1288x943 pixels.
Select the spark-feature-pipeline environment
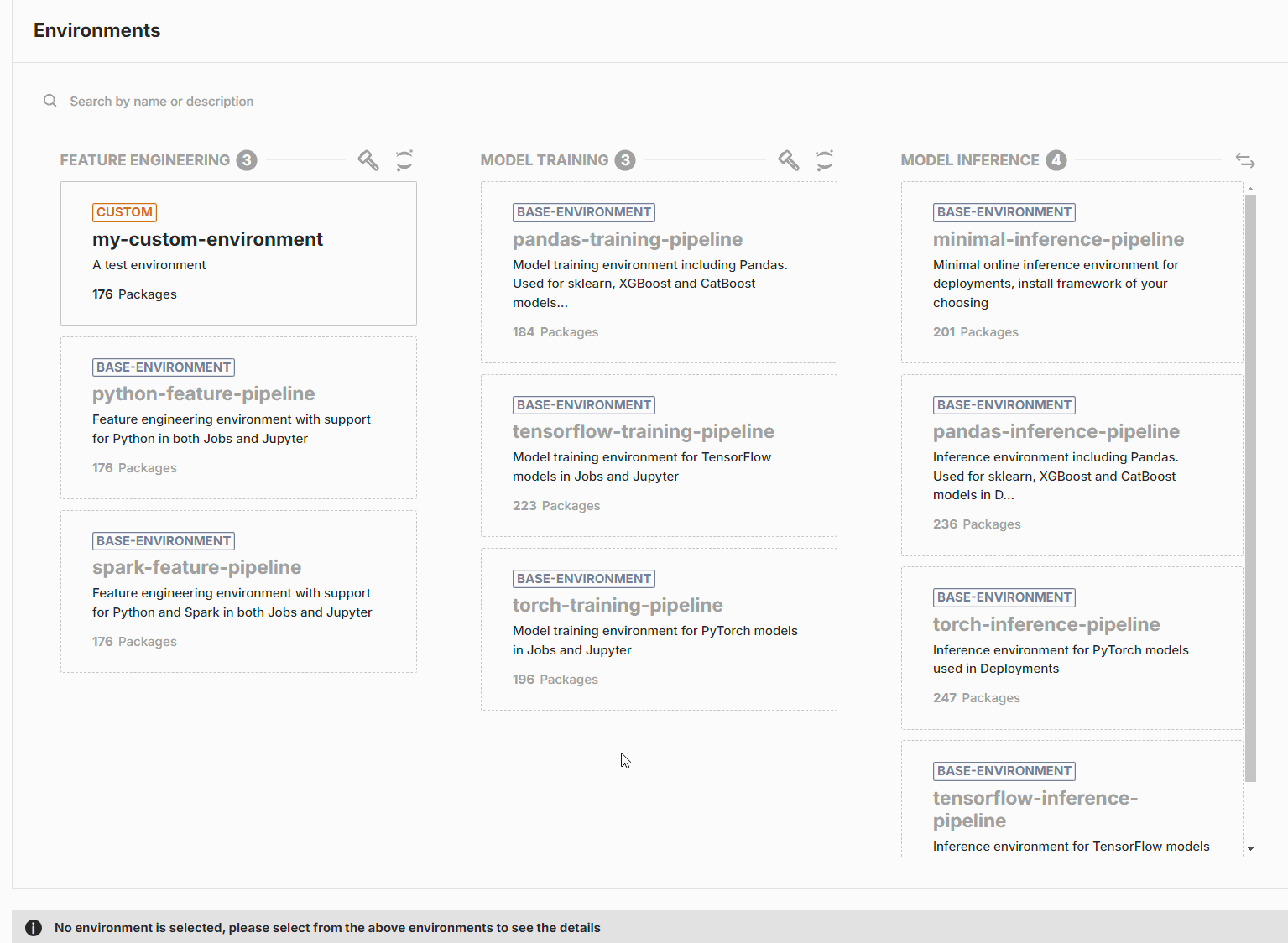click(x=238, y=591)
